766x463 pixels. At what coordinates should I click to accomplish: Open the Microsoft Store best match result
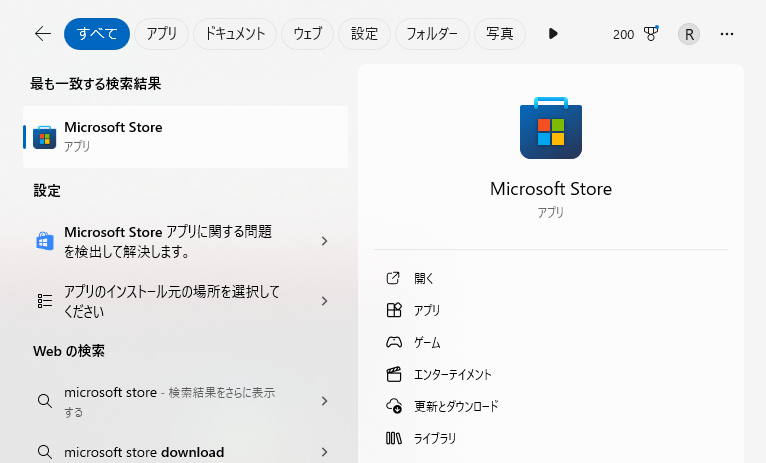tap(186, 137)
